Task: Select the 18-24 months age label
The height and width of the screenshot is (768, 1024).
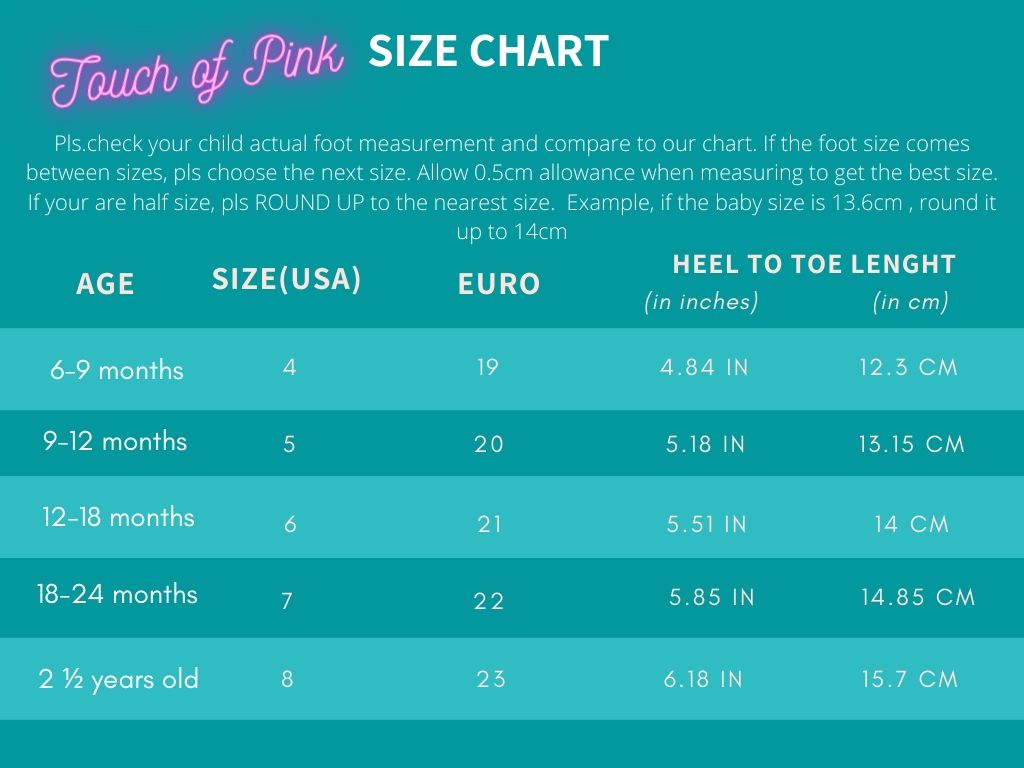Action: coord(117,594)
